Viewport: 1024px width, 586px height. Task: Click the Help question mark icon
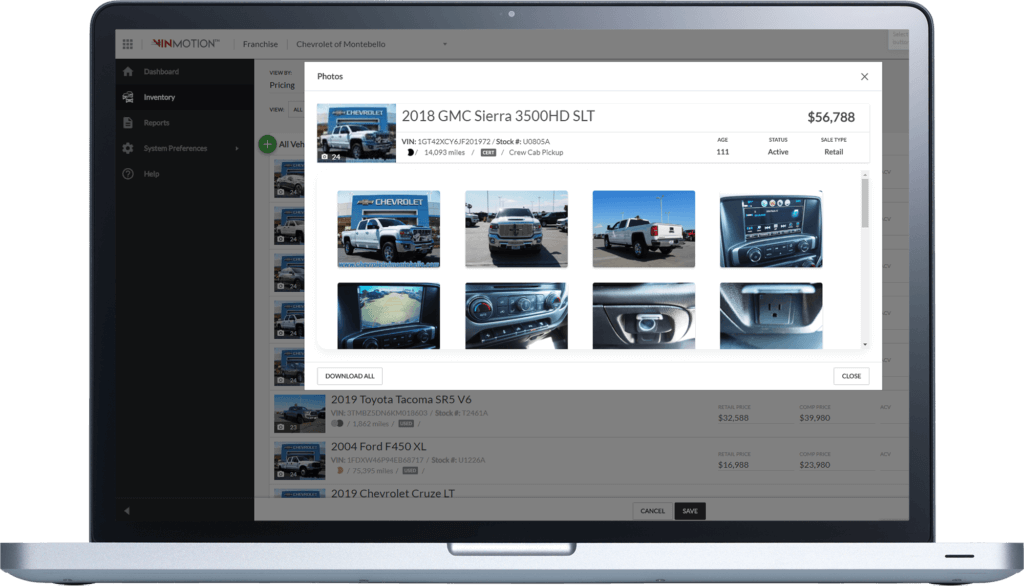pos(128,174)
